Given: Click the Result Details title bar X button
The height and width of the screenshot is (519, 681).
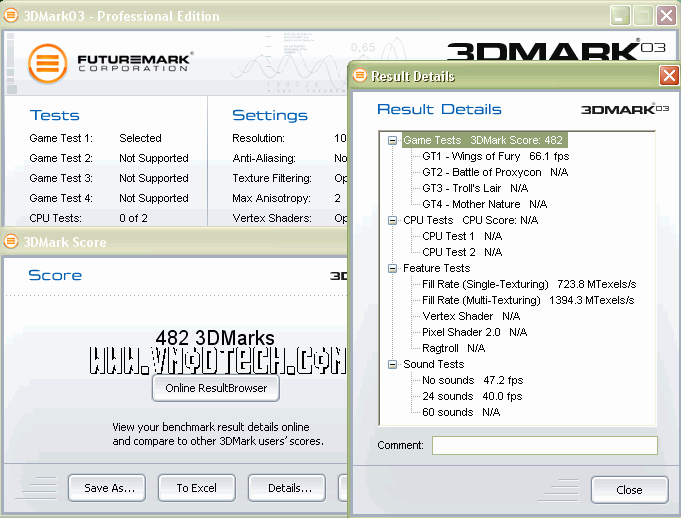Looking at the screenshot, I should [669, 76].
